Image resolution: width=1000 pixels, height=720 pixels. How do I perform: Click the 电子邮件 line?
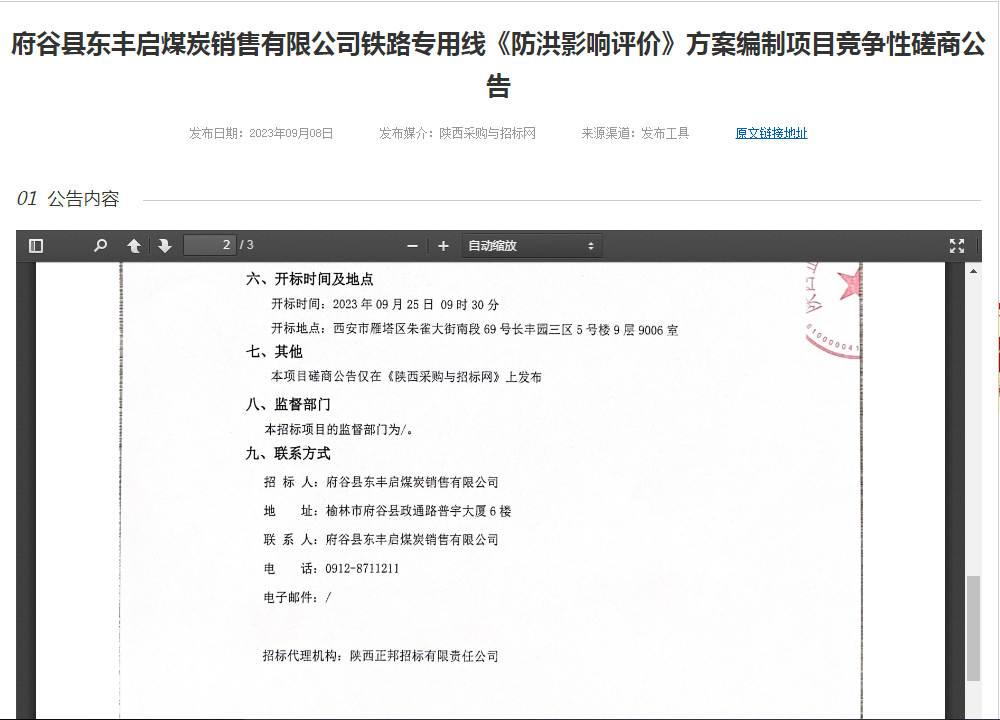coord(297,597)
